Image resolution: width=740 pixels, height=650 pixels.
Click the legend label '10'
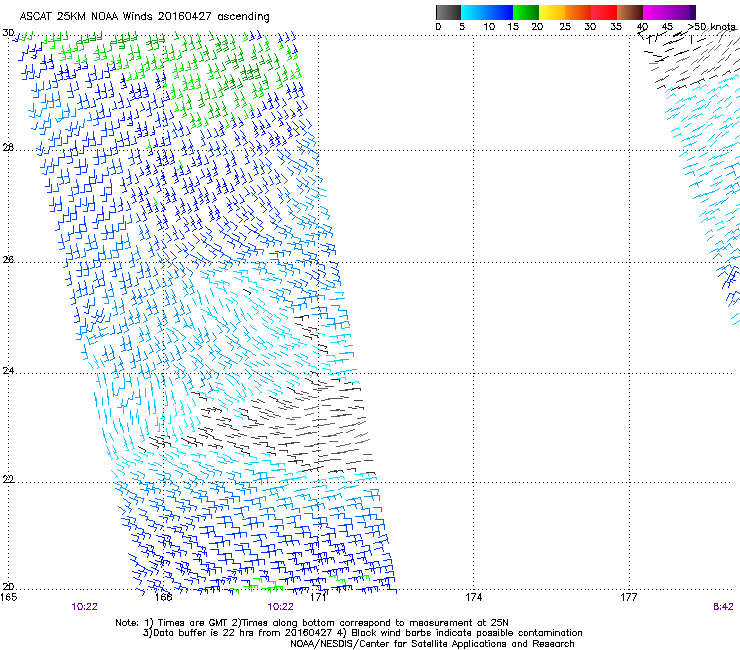click(x=489, y=27)
